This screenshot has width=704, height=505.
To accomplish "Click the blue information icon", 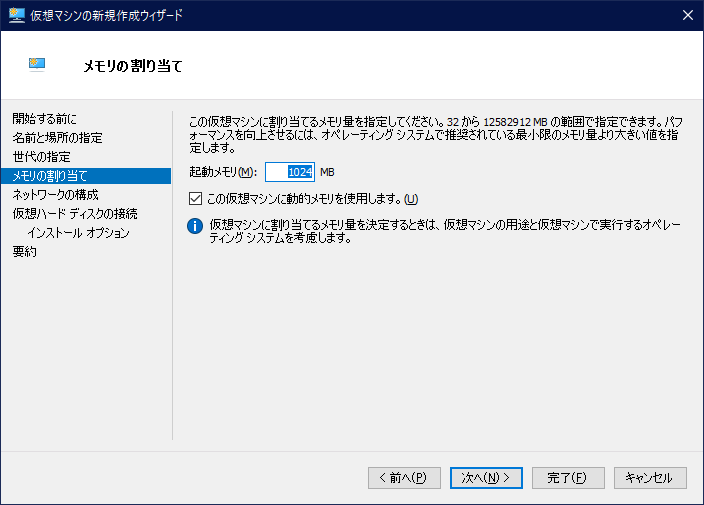I will click(x=195, y=226).
